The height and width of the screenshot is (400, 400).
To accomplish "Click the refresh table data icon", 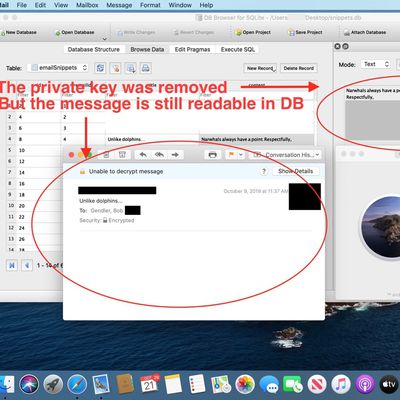I will pos(100,68).
